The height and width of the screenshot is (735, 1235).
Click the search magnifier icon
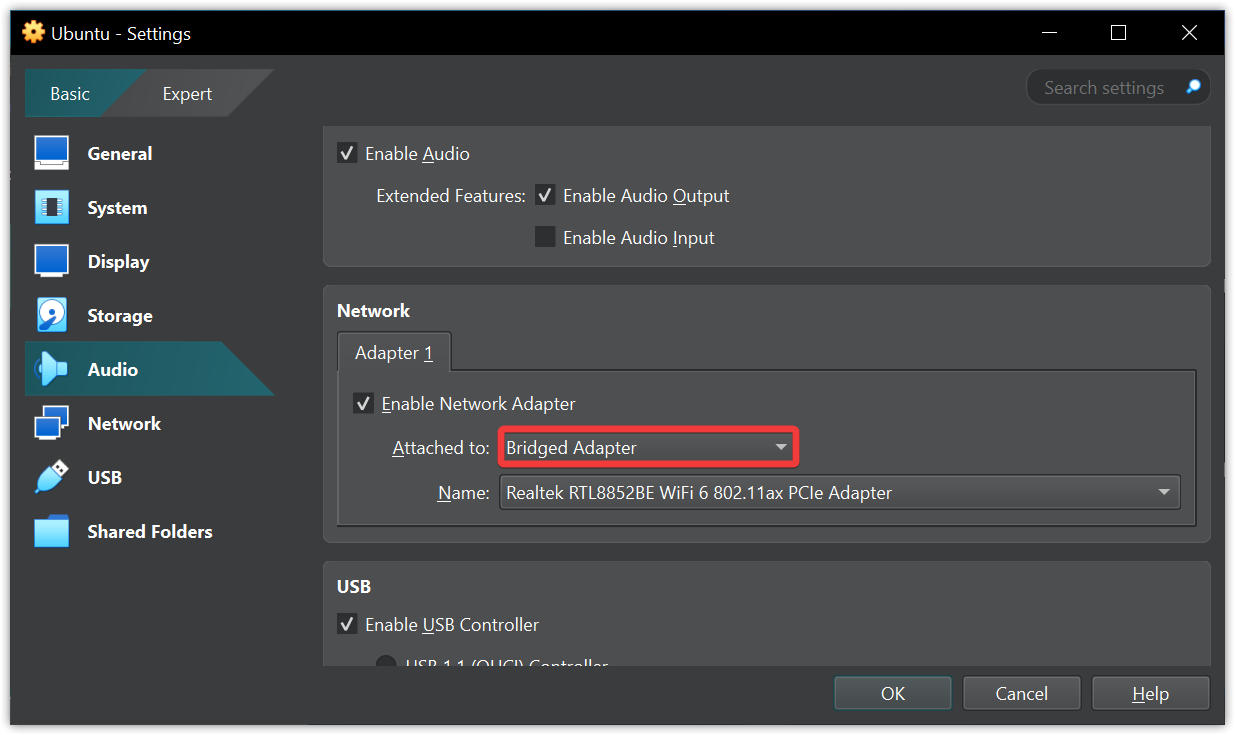(1193, 87)
